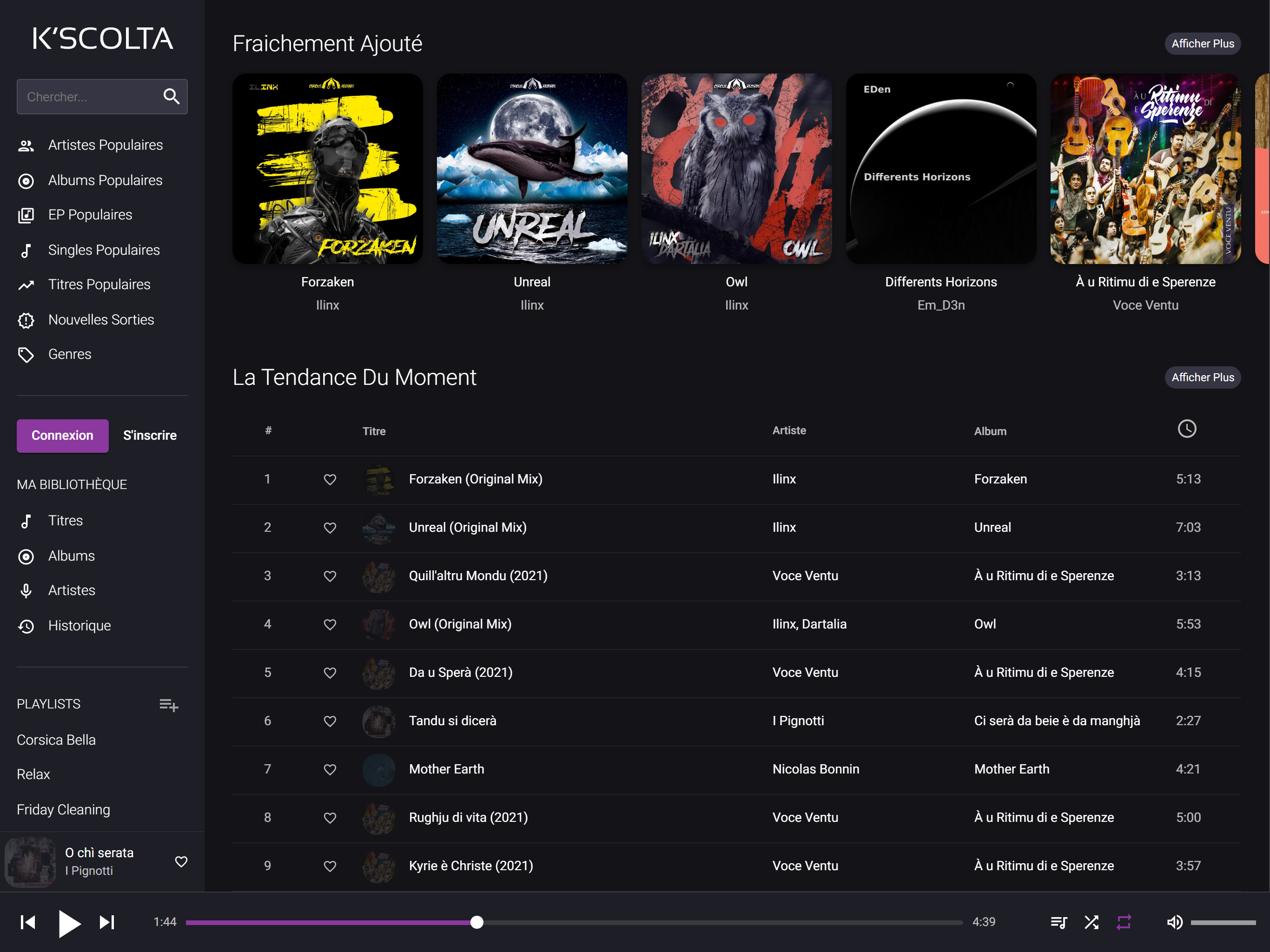This screenshot has width=1270, height=952.
Task: Open Historique clock icon
Action: click(26, 626)
